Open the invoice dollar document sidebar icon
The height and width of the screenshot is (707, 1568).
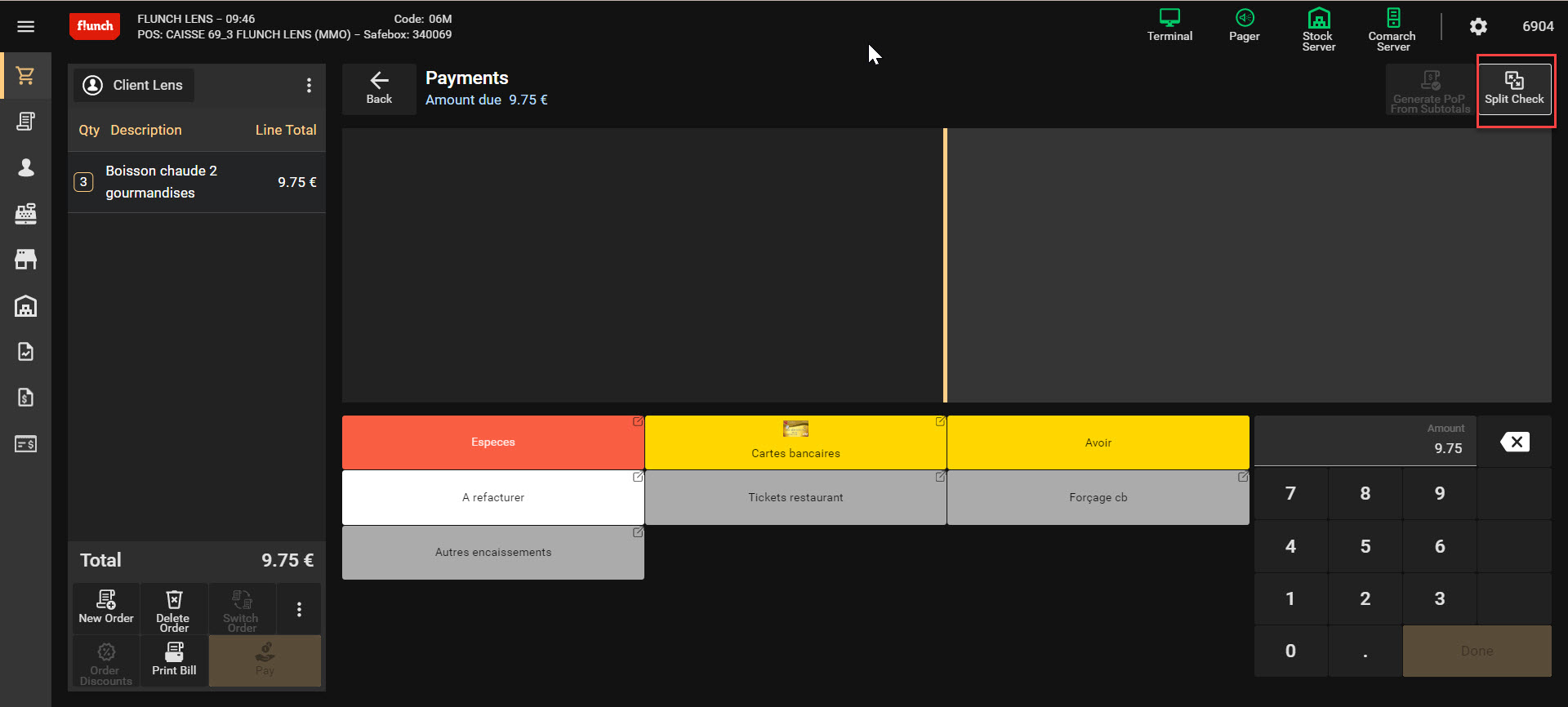coord(26,398)
